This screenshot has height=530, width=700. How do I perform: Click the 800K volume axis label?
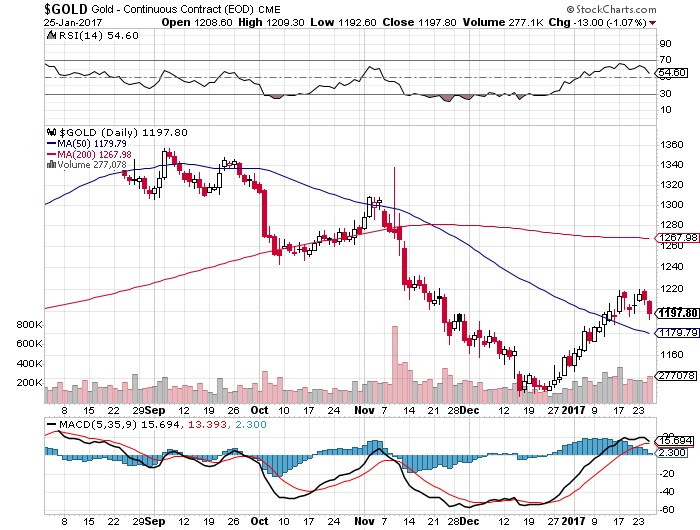pyautogui.click(x=29, y=325)
